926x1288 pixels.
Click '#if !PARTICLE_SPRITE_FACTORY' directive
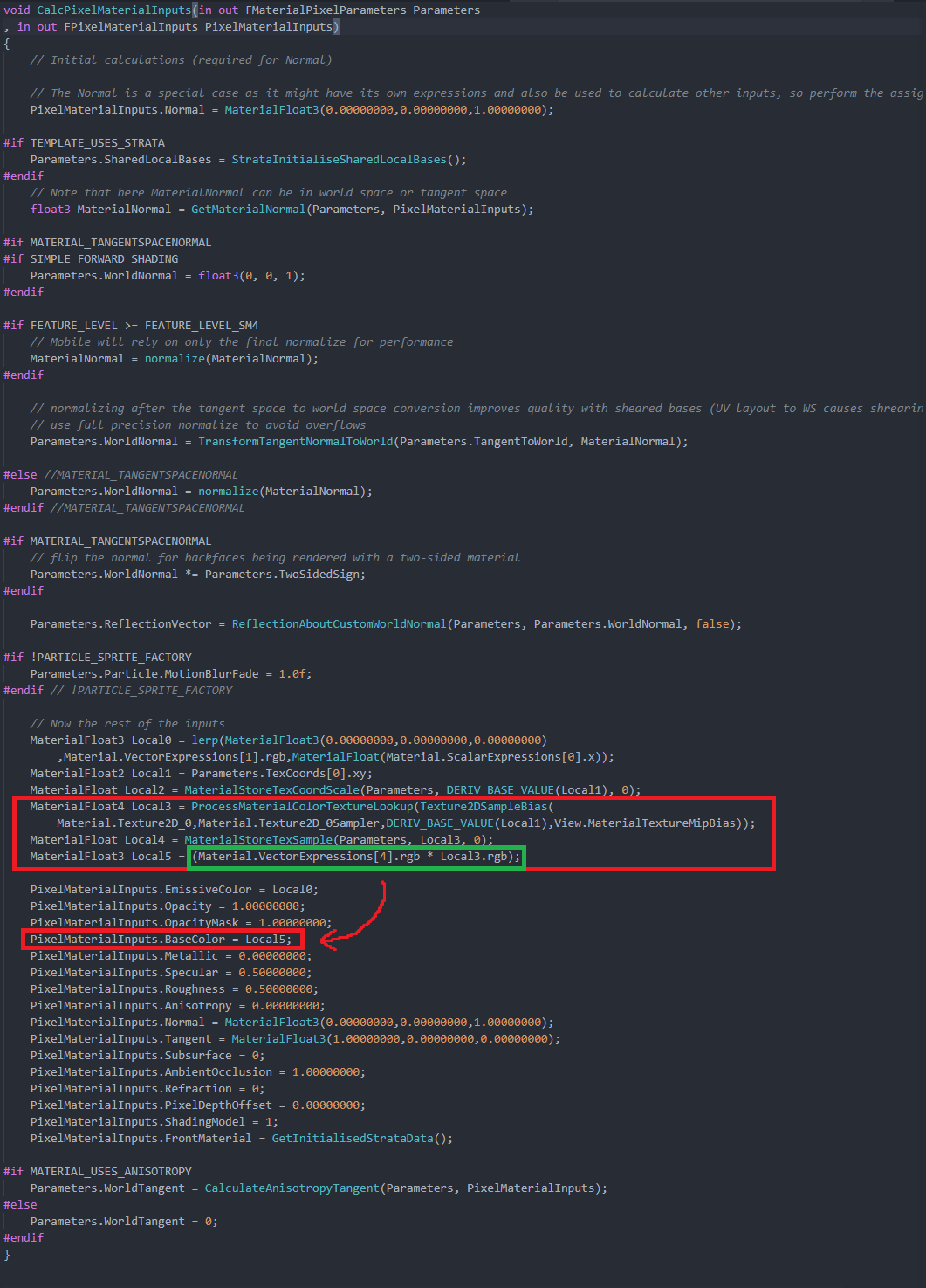coord(98,657)
